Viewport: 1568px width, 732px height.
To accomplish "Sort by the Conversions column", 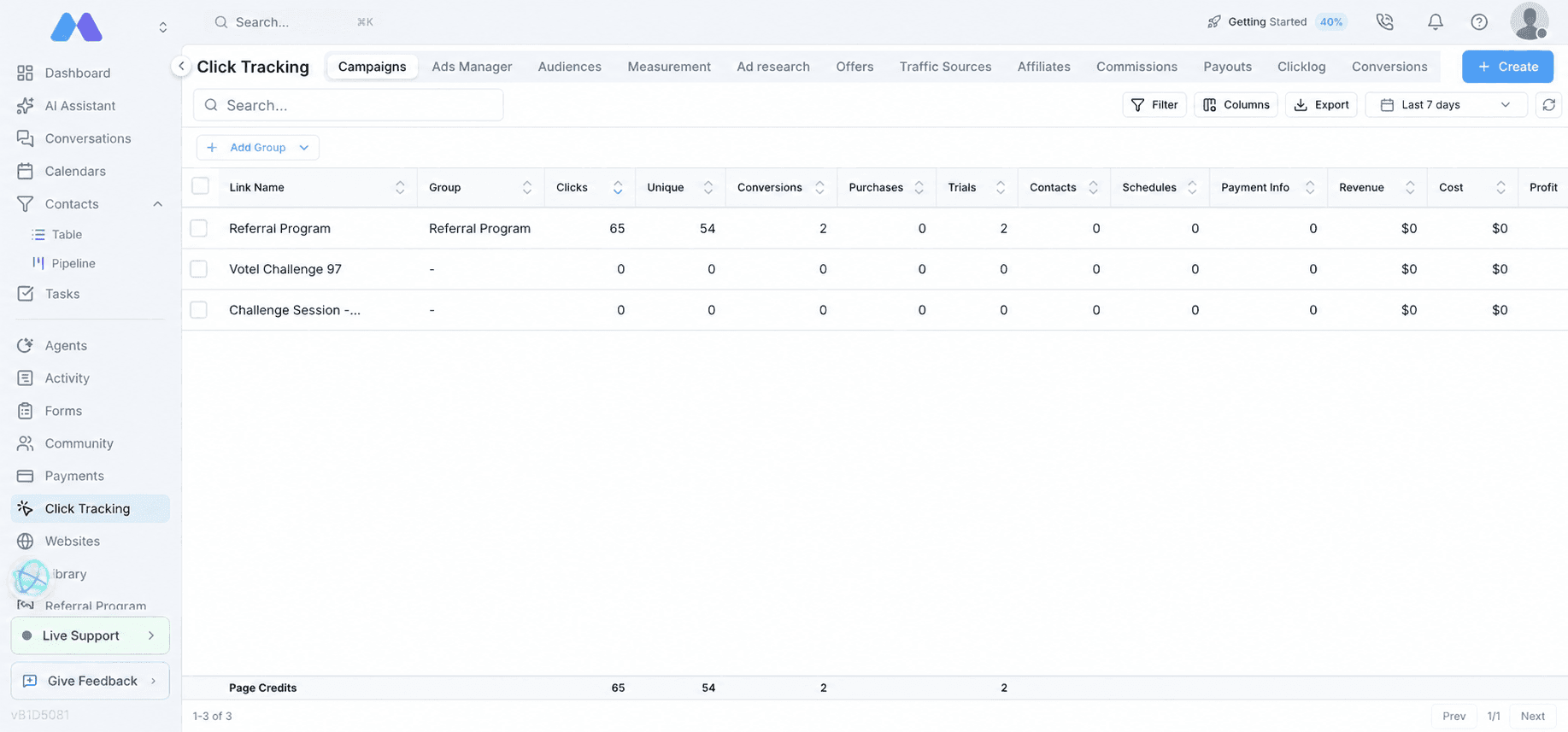I will (x=819, y=188).
